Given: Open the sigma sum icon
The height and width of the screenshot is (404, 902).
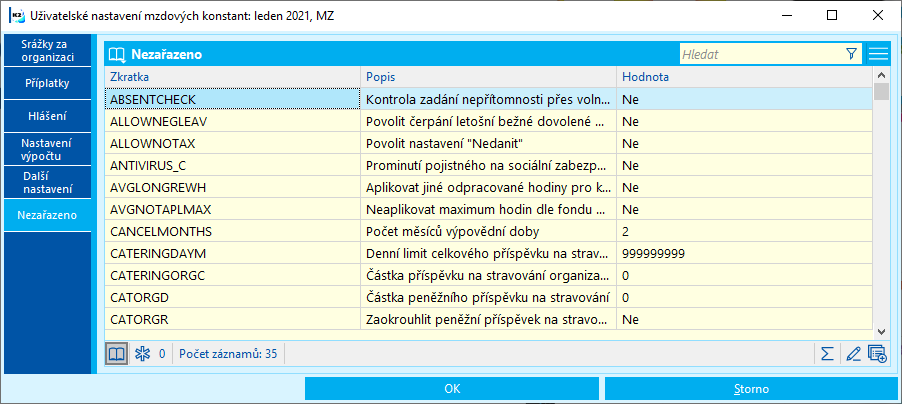Looking at the screenshot, I should tap(827, 355).
